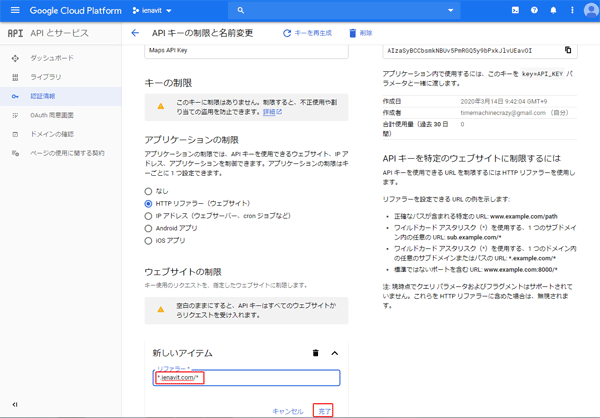Open the notifications bell
Image resolution: width=600 pixels, height=418 pixels.
coord(553,10)
